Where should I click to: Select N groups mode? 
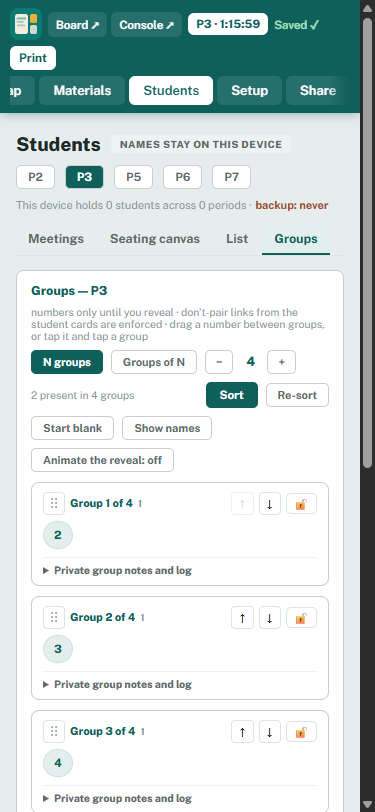coord(67,362)
